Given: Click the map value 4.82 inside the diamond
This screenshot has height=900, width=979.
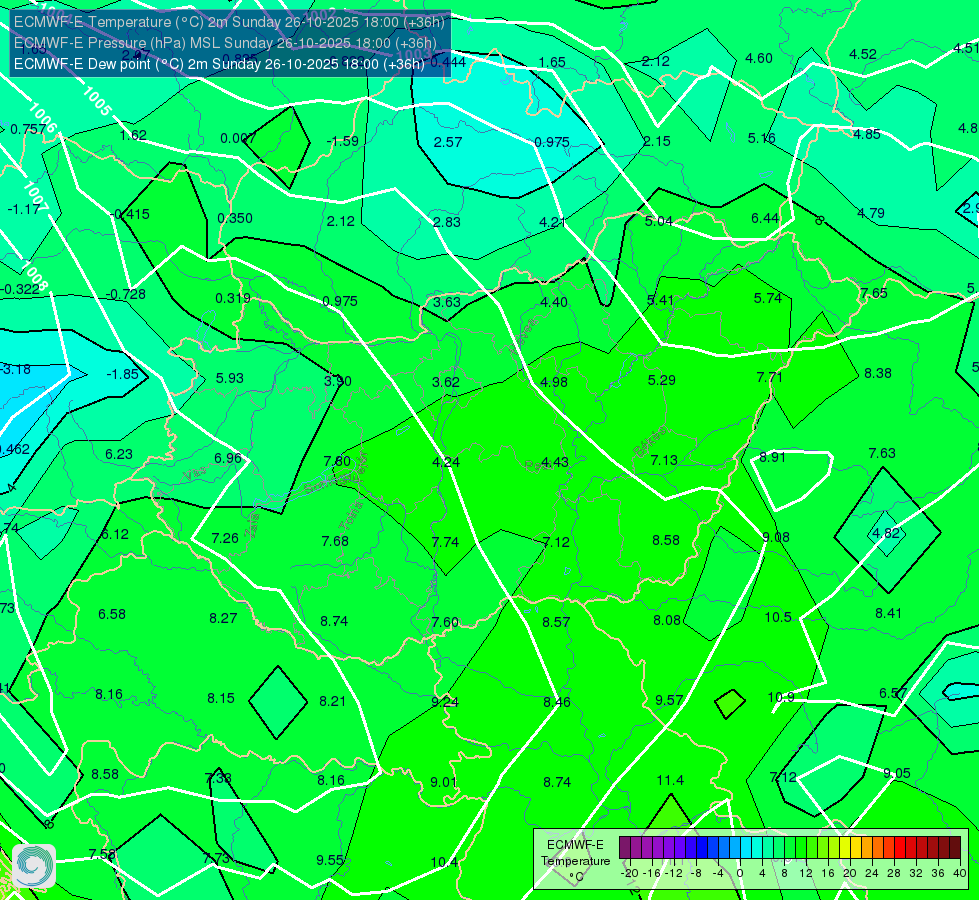Looking at the screenshot, I should point(885,533).
